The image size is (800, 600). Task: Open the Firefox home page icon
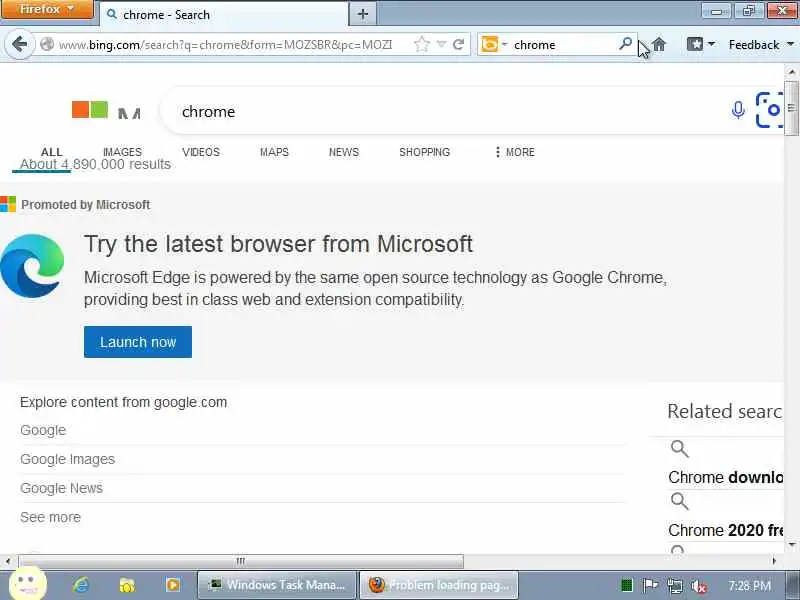click(x=659, y=44)
